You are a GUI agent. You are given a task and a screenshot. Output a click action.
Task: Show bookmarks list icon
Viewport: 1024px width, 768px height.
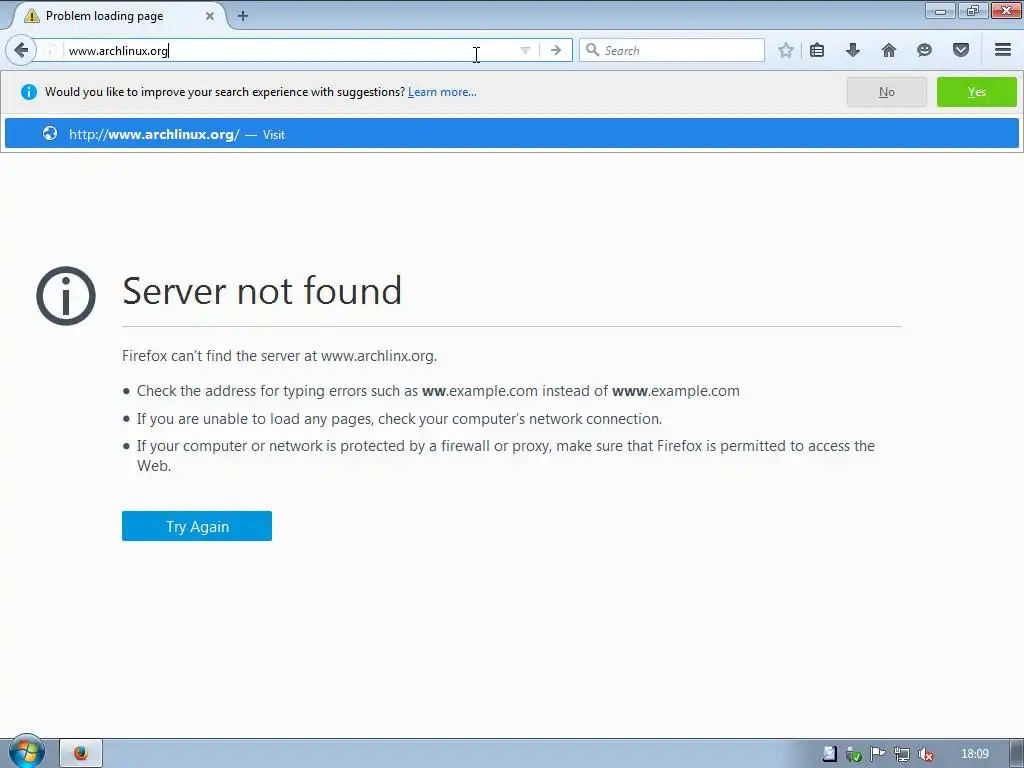click(817, 50)
